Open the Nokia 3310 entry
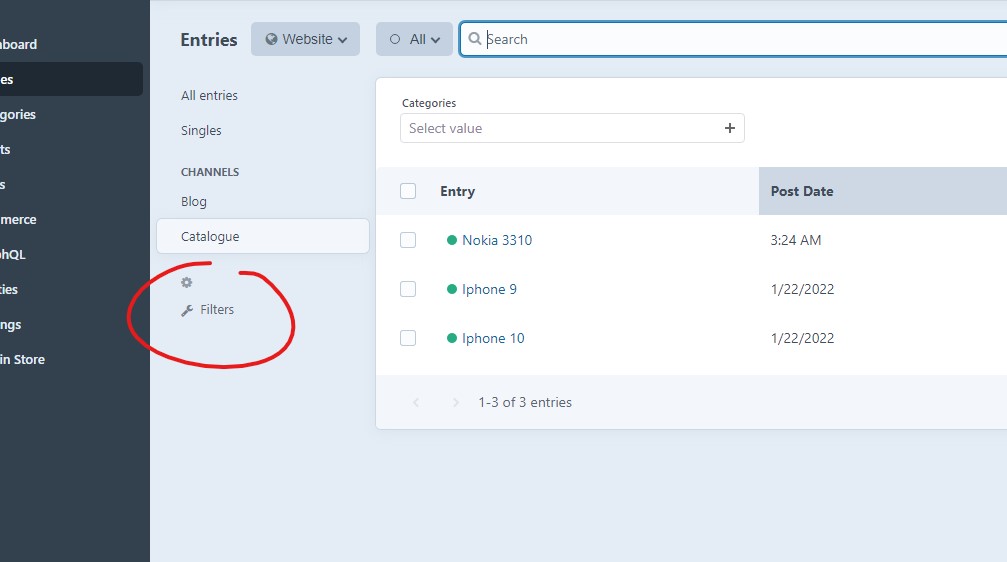 [497, 240]
